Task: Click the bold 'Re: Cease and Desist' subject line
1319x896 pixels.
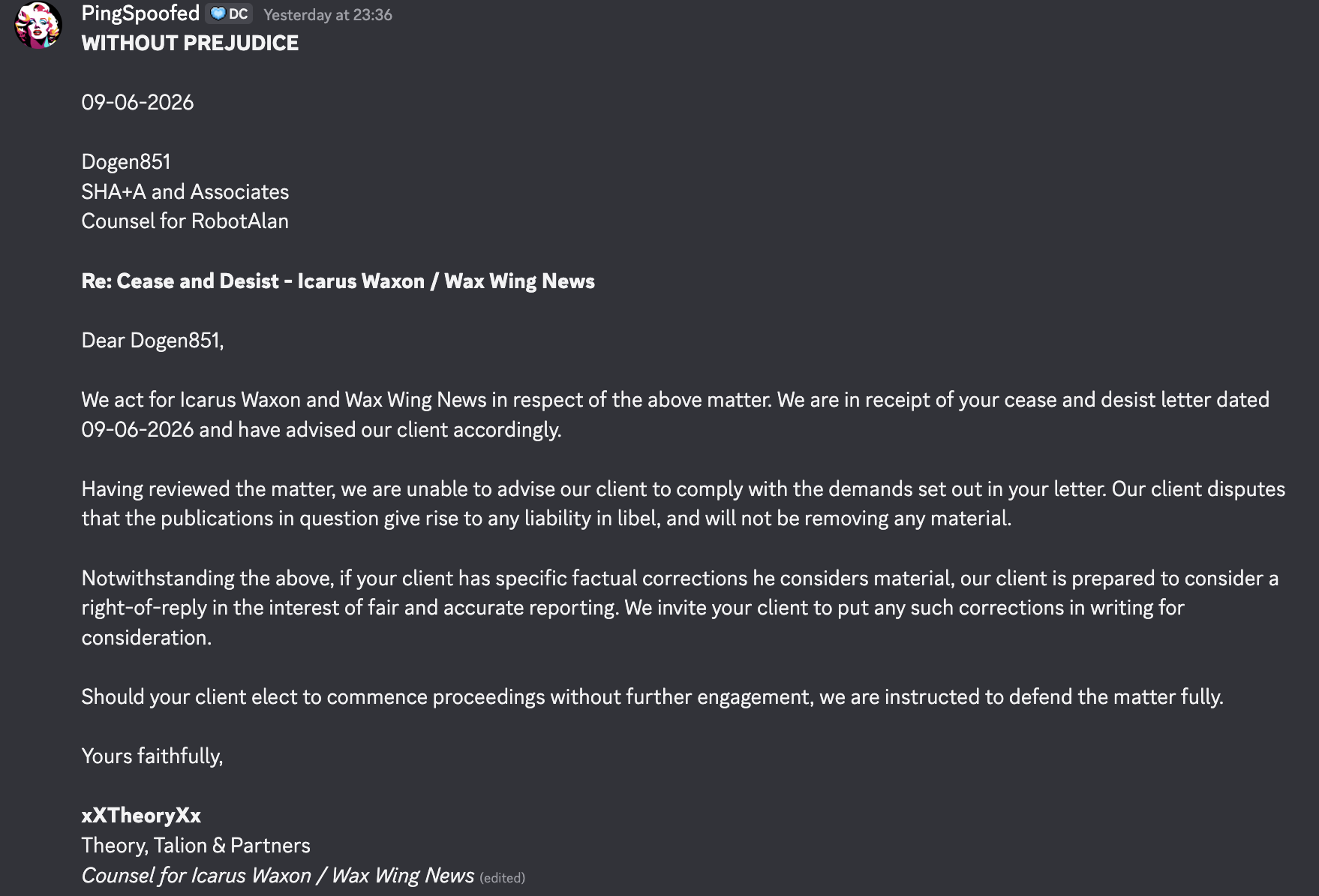Action: point(338,281)
